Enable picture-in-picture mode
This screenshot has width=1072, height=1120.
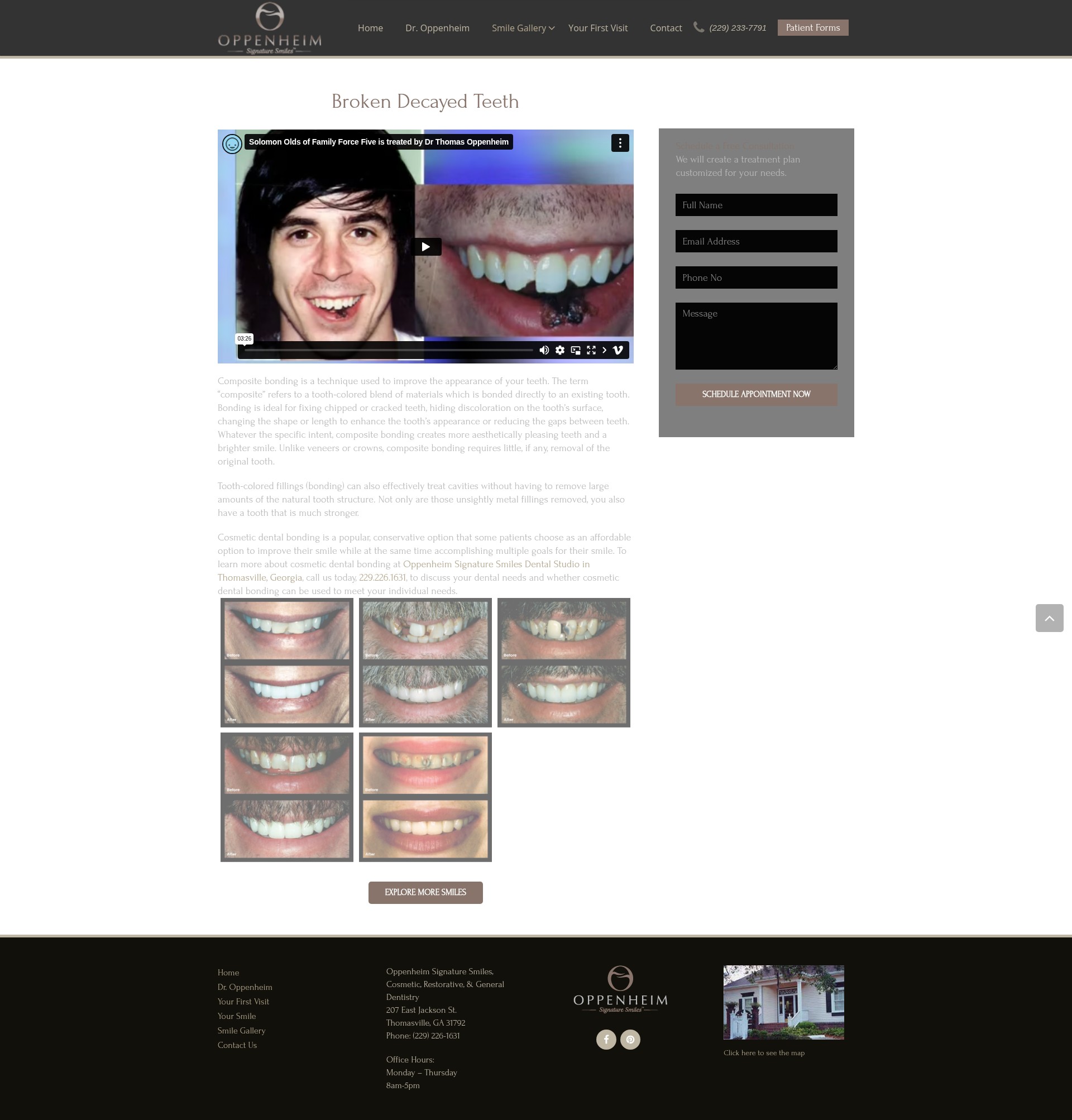[x=576, y=350]
